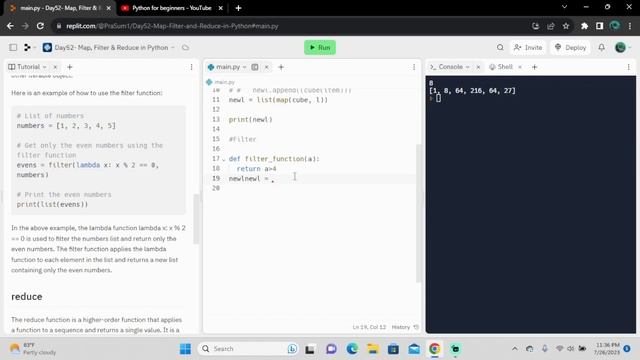
Task: Click the editor vertical scrollbar
Action: [x=418, y=213]
